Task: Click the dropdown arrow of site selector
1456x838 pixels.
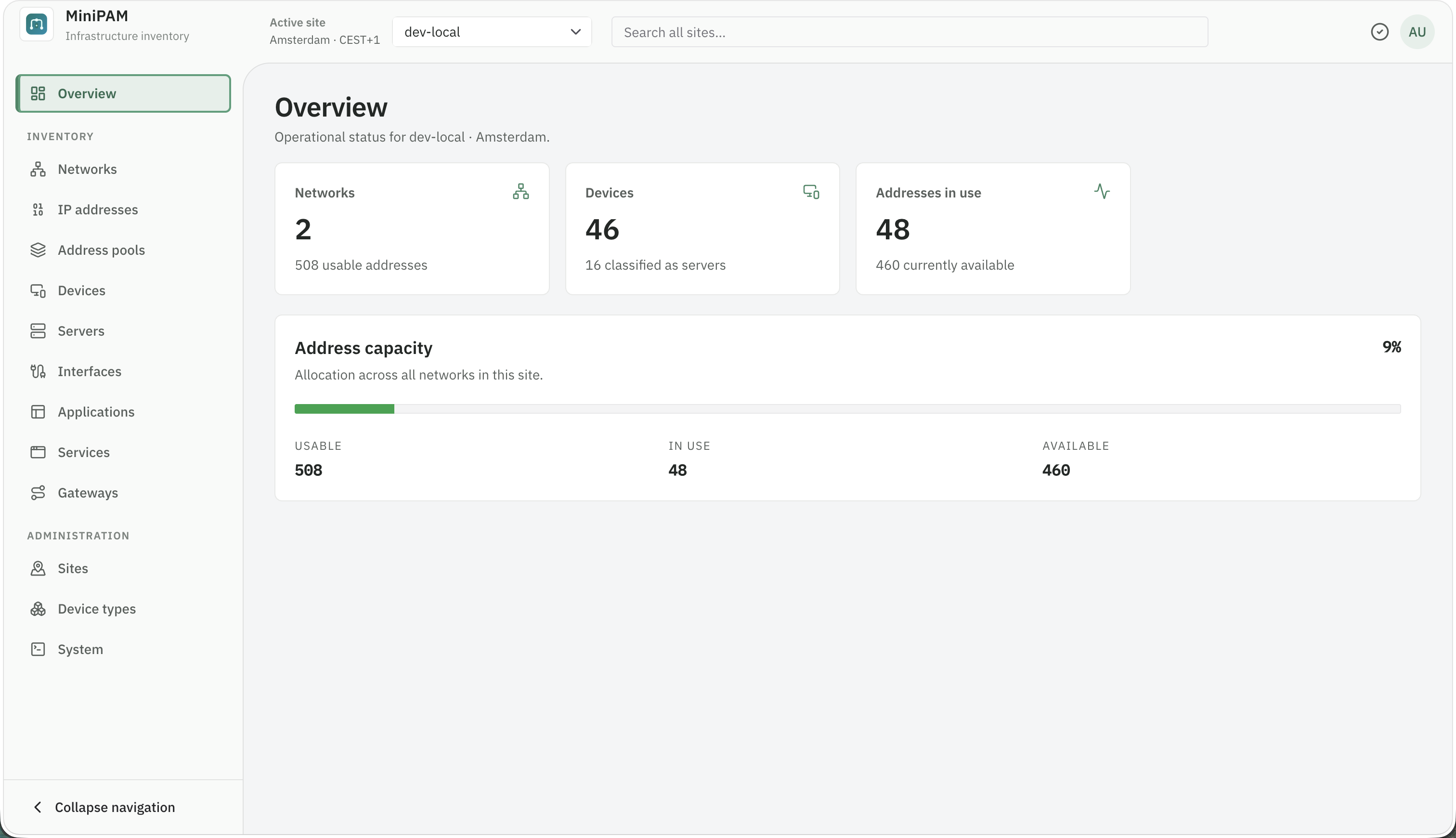Action: tap(575, 32)
